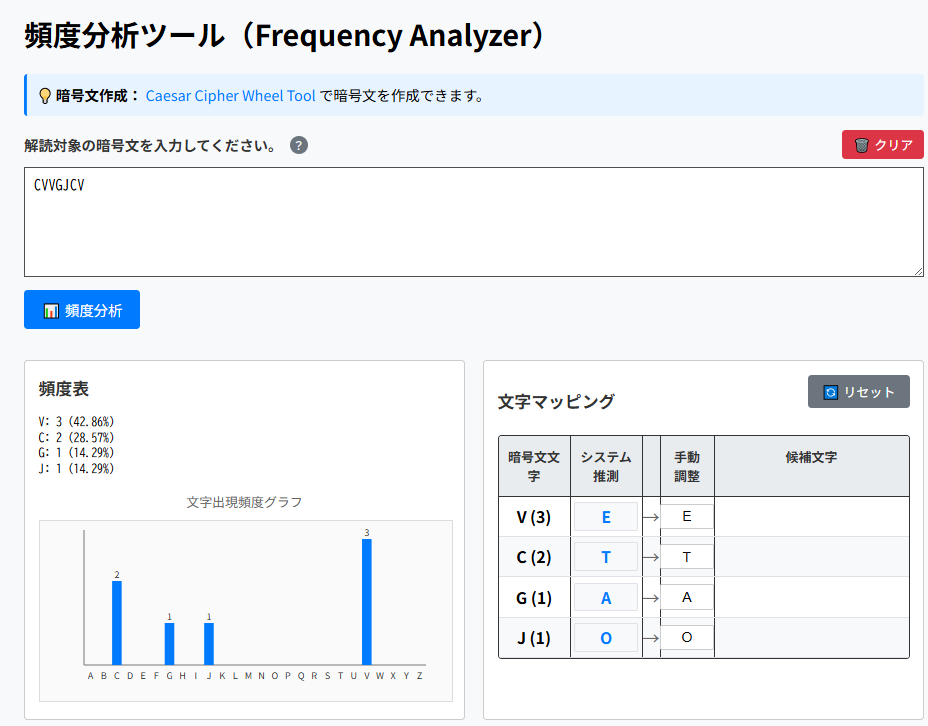
Task: Click the bar chart icon on analysis button
Action: pyautogui.click(x=52, y=311)
